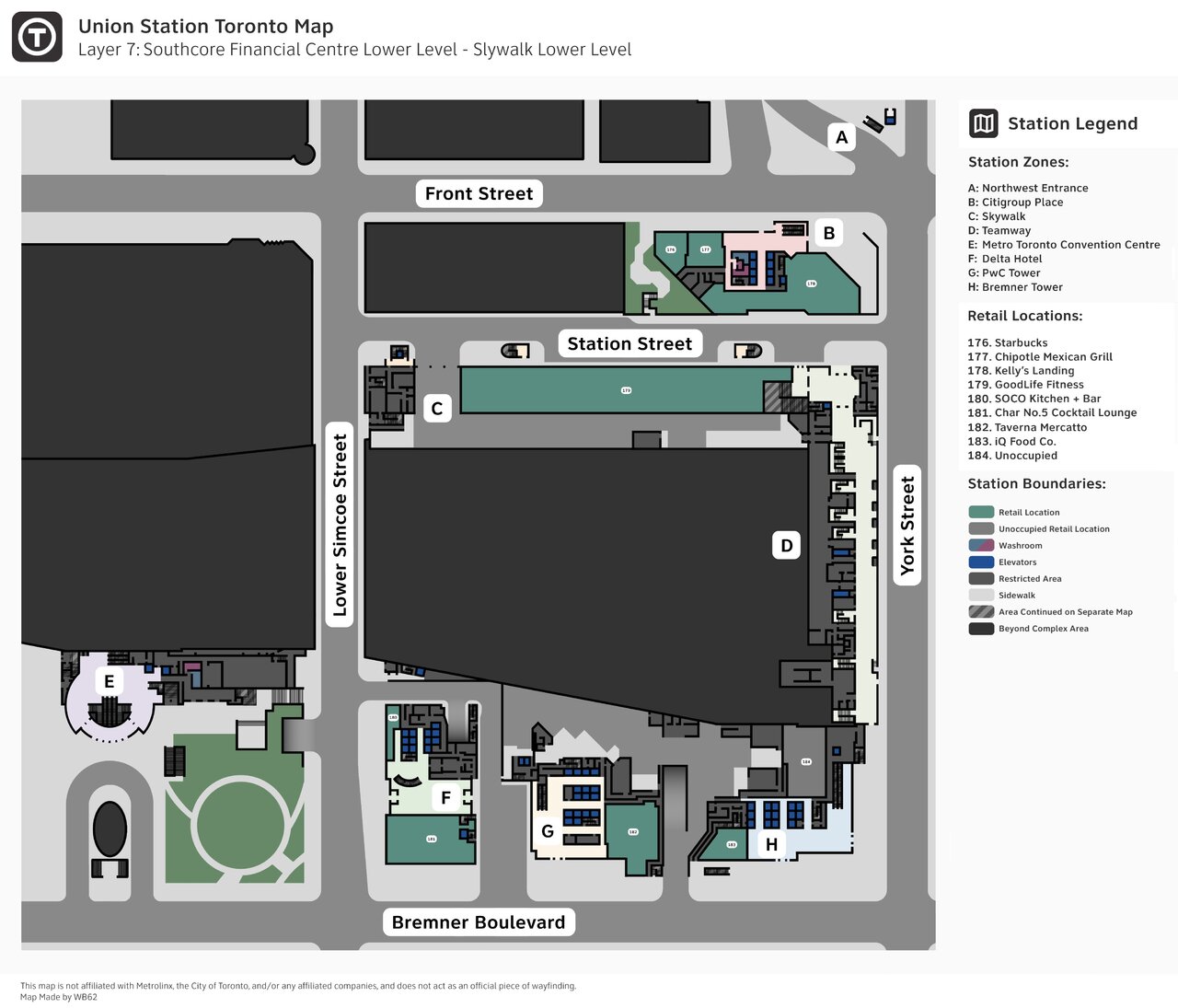This screenshot has width=1178, height=1008.
Task: Click the Washroom legend swatch
Action: [x=981, y=545]
